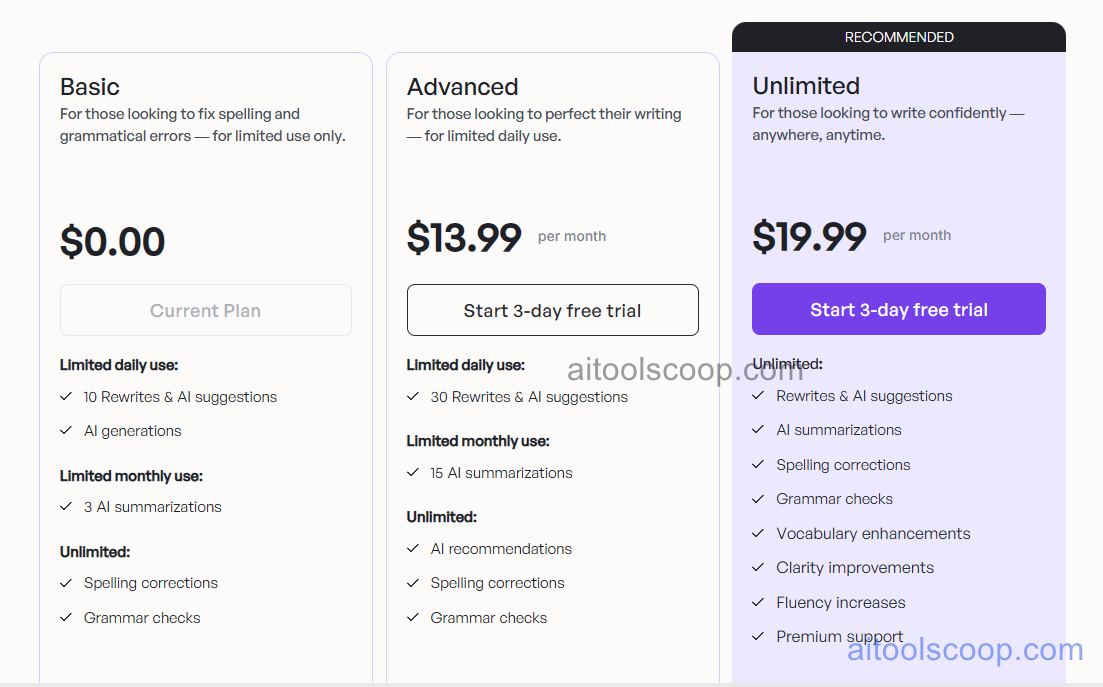Click the checkmark beside AI recommendations
Screen dimensions: 1103x687
point(413,549)
